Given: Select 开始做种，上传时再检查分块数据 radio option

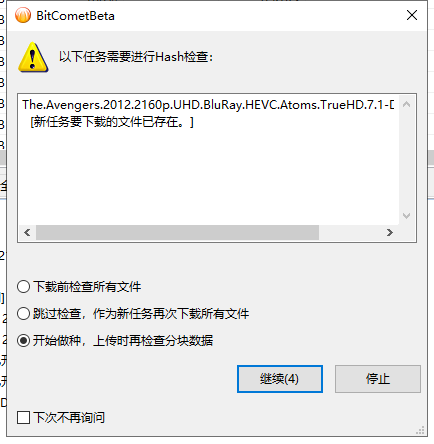Looking at the screenshot, I should pyautogui.click(x=23, y=341).
